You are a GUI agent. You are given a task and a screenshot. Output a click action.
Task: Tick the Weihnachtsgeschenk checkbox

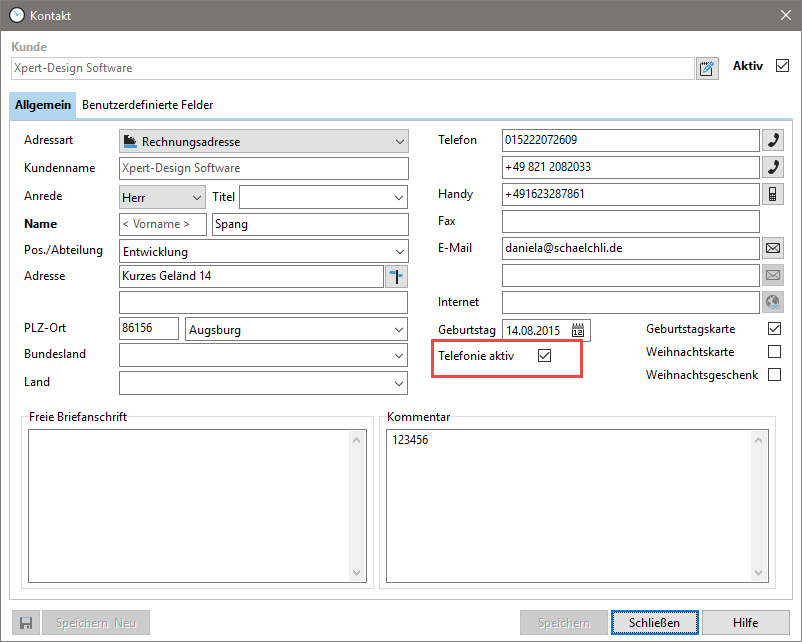tap(774, 375)
